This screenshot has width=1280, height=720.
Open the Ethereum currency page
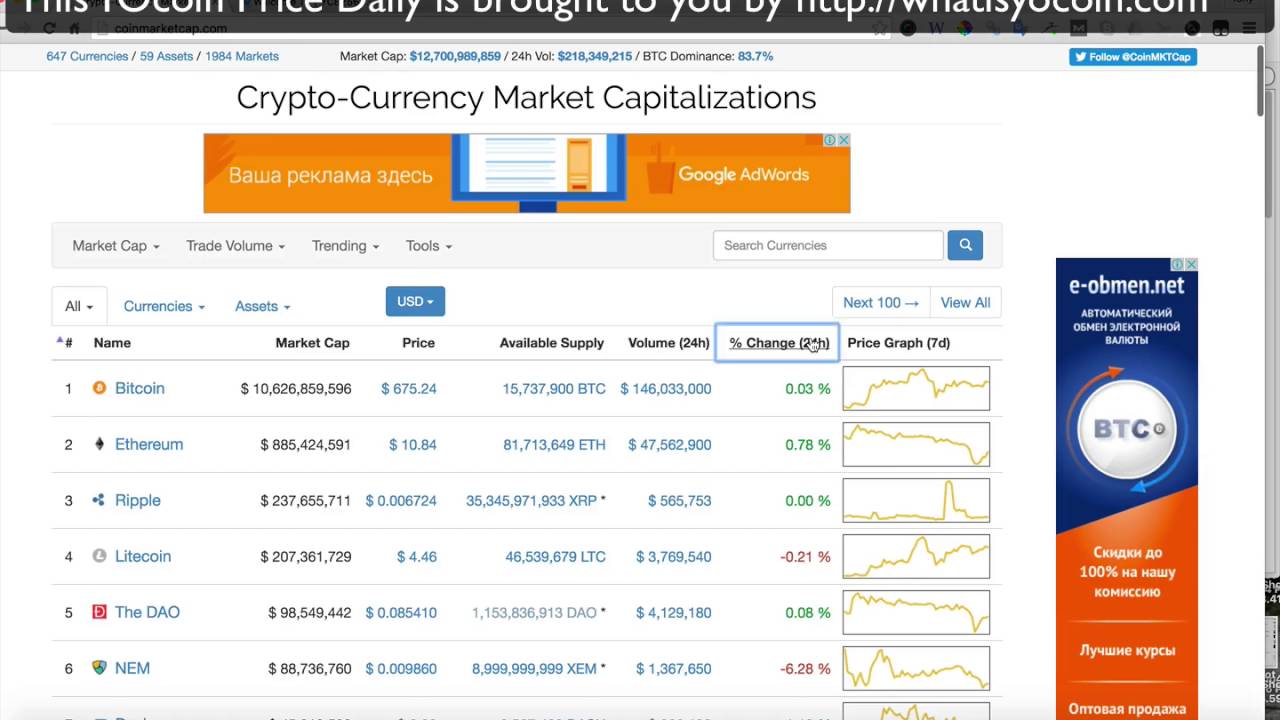(x=149, y=444)
